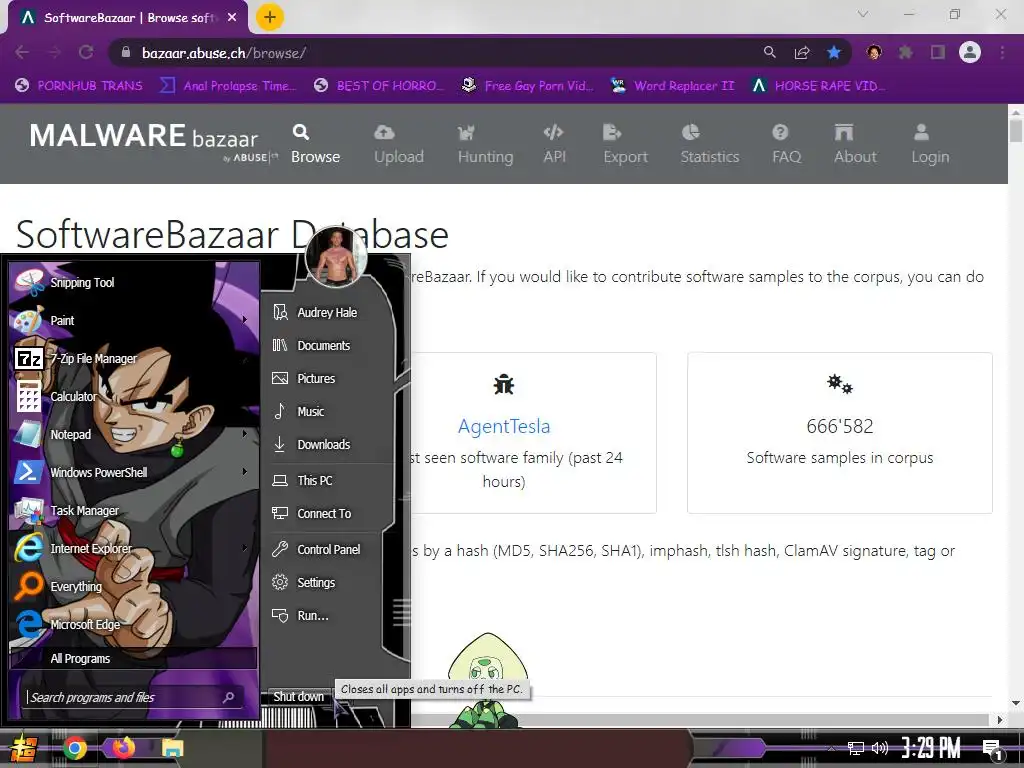
Task: Open Audrey Hale user folder
Action: 327,313
